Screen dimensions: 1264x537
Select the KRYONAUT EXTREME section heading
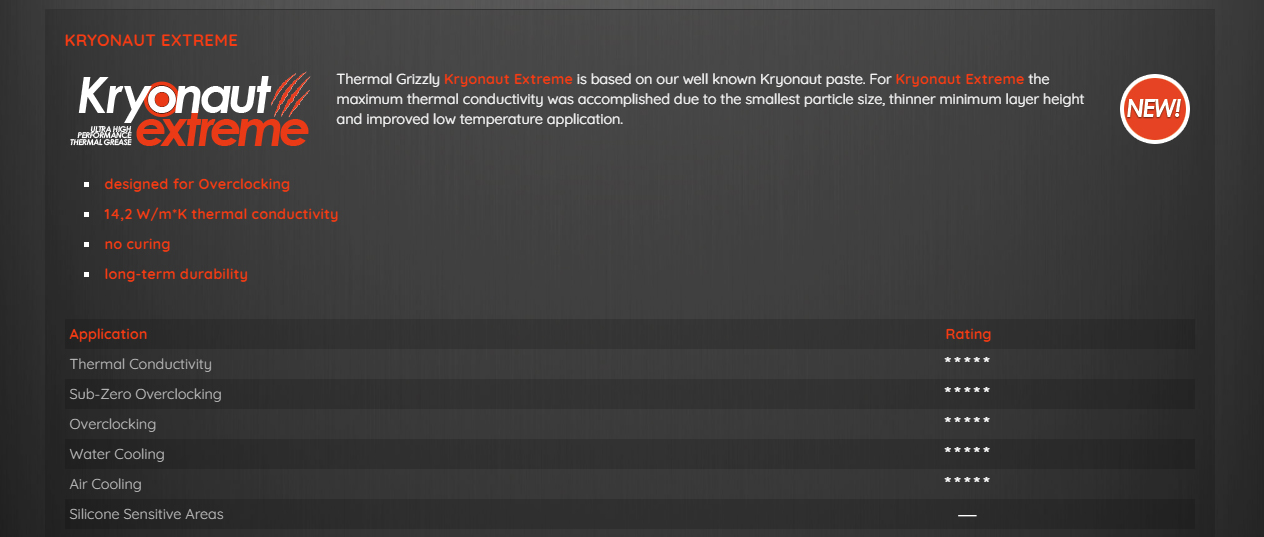coord(151,41)
